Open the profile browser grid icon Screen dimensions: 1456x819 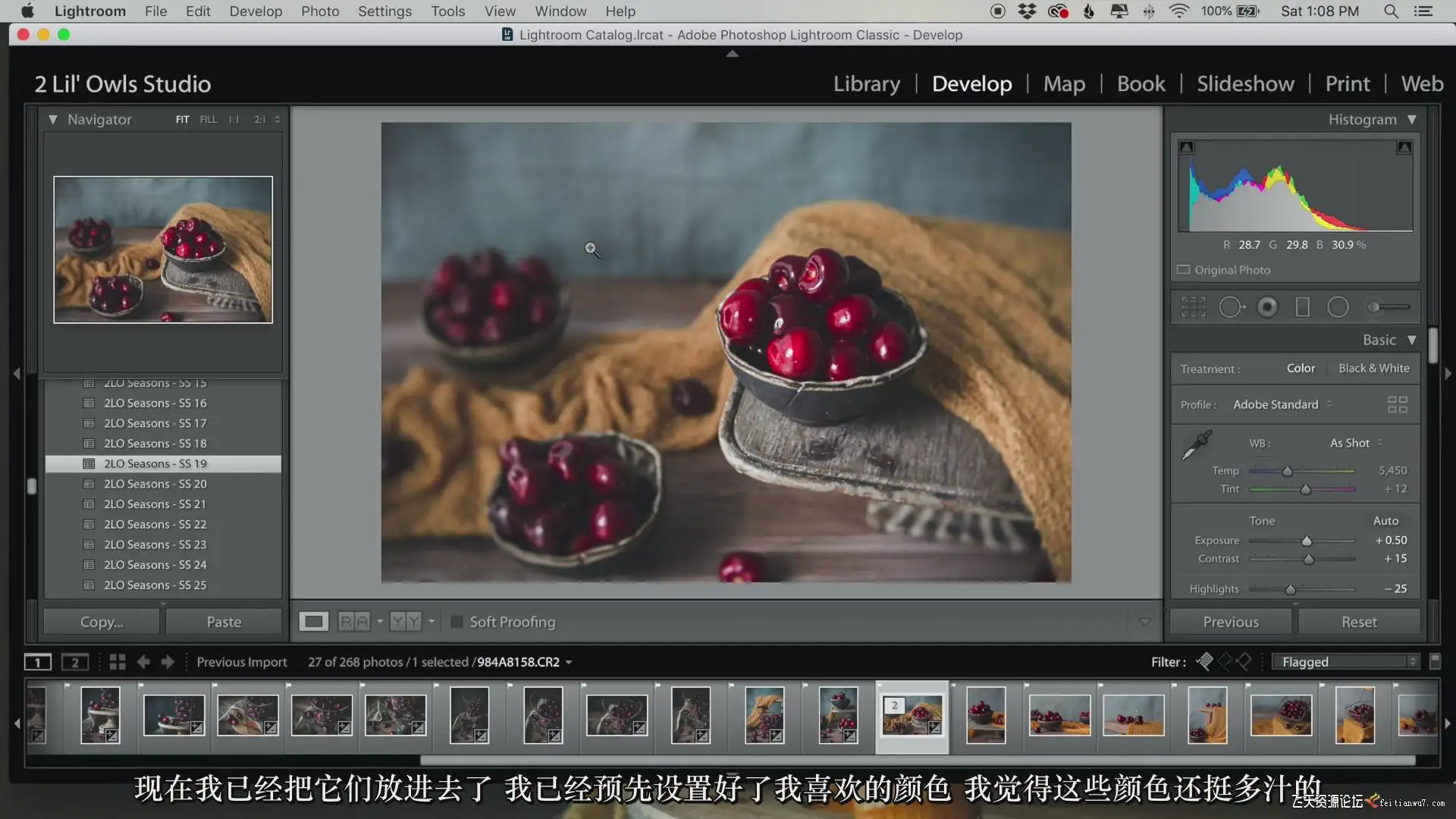(x=1397, y=404)
